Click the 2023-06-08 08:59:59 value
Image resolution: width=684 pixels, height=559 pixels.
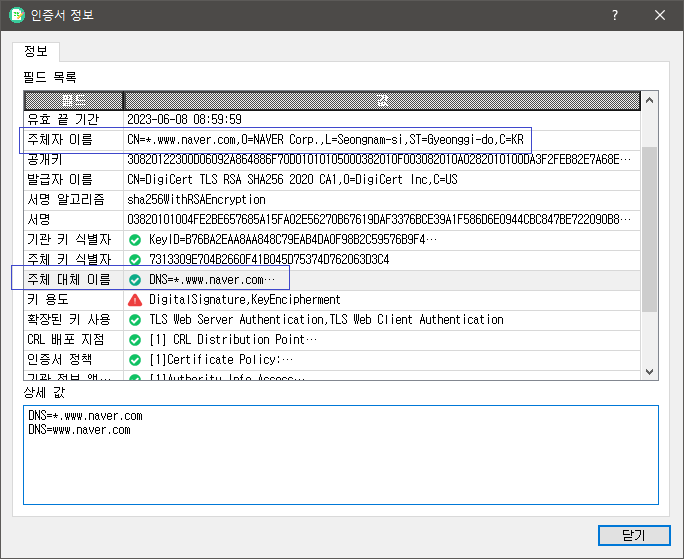click(184, 120)
